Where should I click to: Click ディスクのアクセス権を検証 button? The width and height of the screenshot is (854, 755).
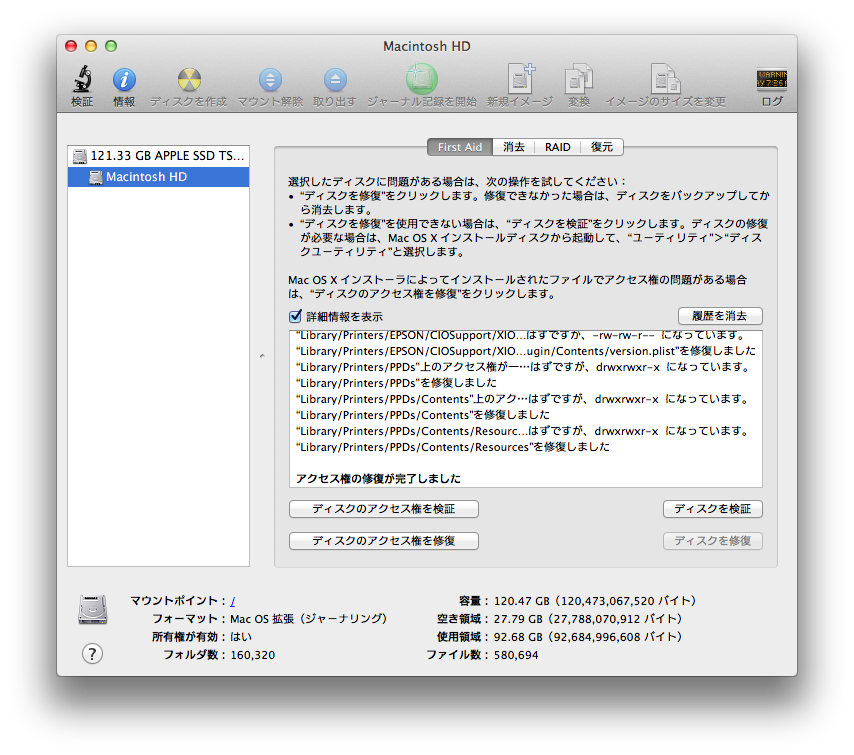(383, 509)
